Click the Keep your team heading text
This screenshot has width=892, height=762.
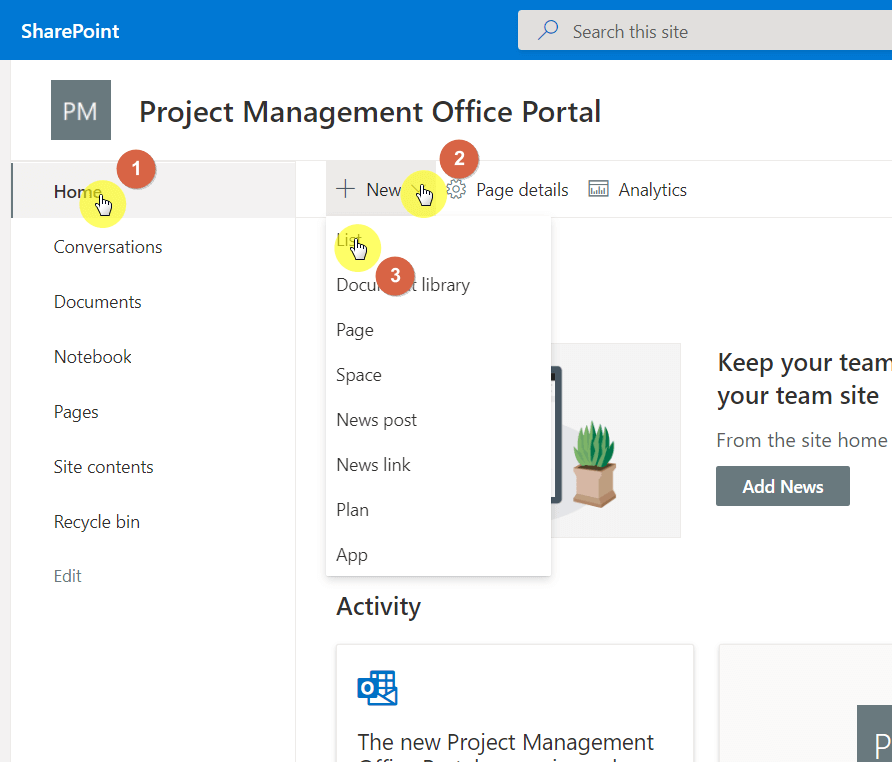[x=804, y=379]
